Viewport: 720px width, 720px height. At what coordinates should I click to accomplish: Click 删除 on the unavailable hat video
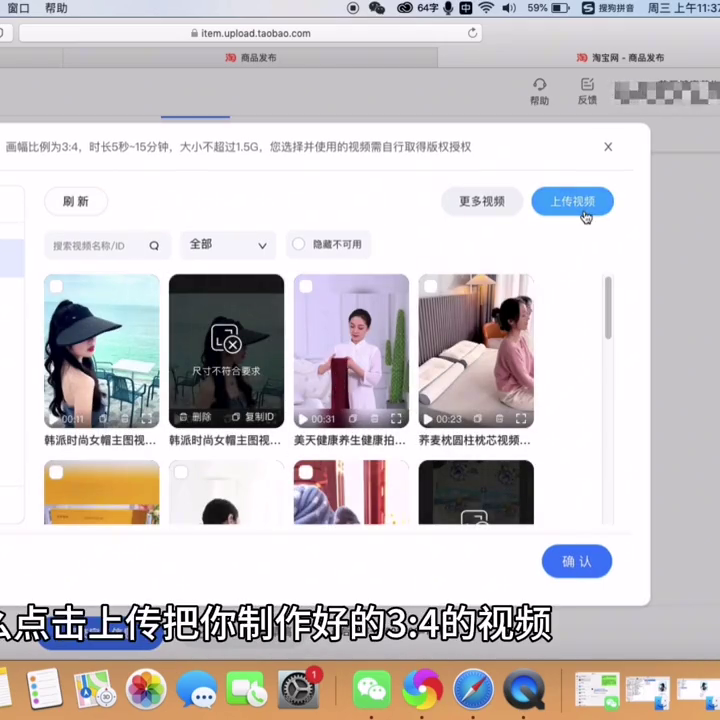[x=196, y=416]
